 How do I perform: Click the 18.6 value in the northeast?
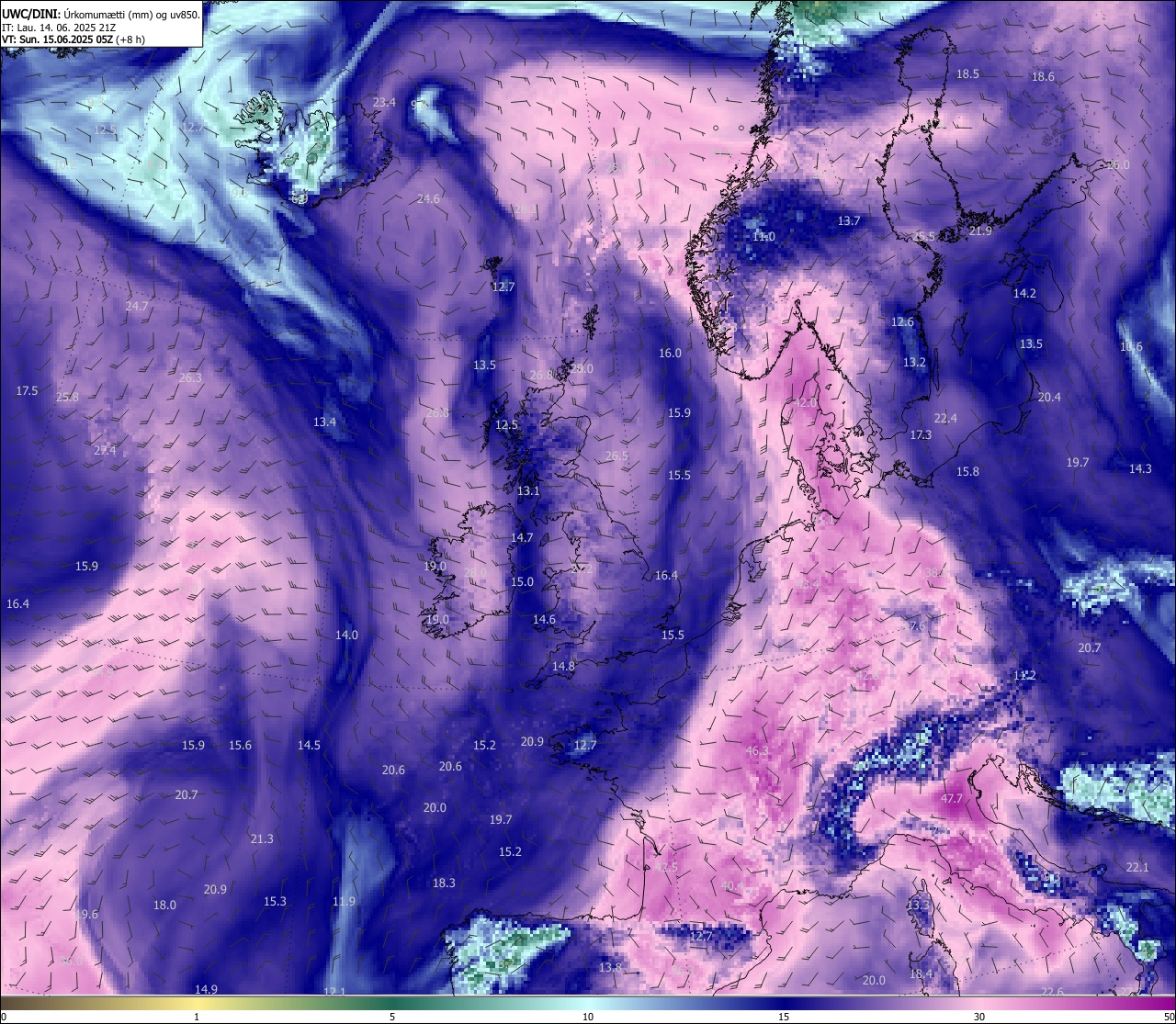1044,76
